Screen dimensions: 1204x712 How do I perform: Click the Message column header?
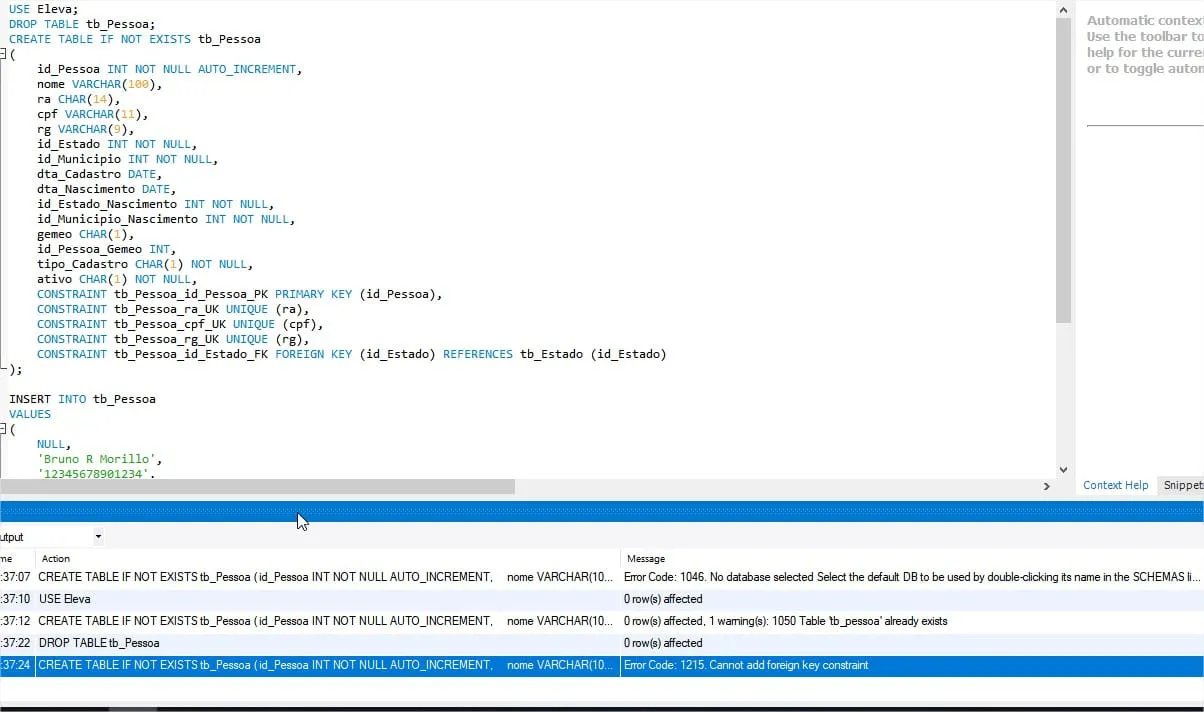pos(645,558)
